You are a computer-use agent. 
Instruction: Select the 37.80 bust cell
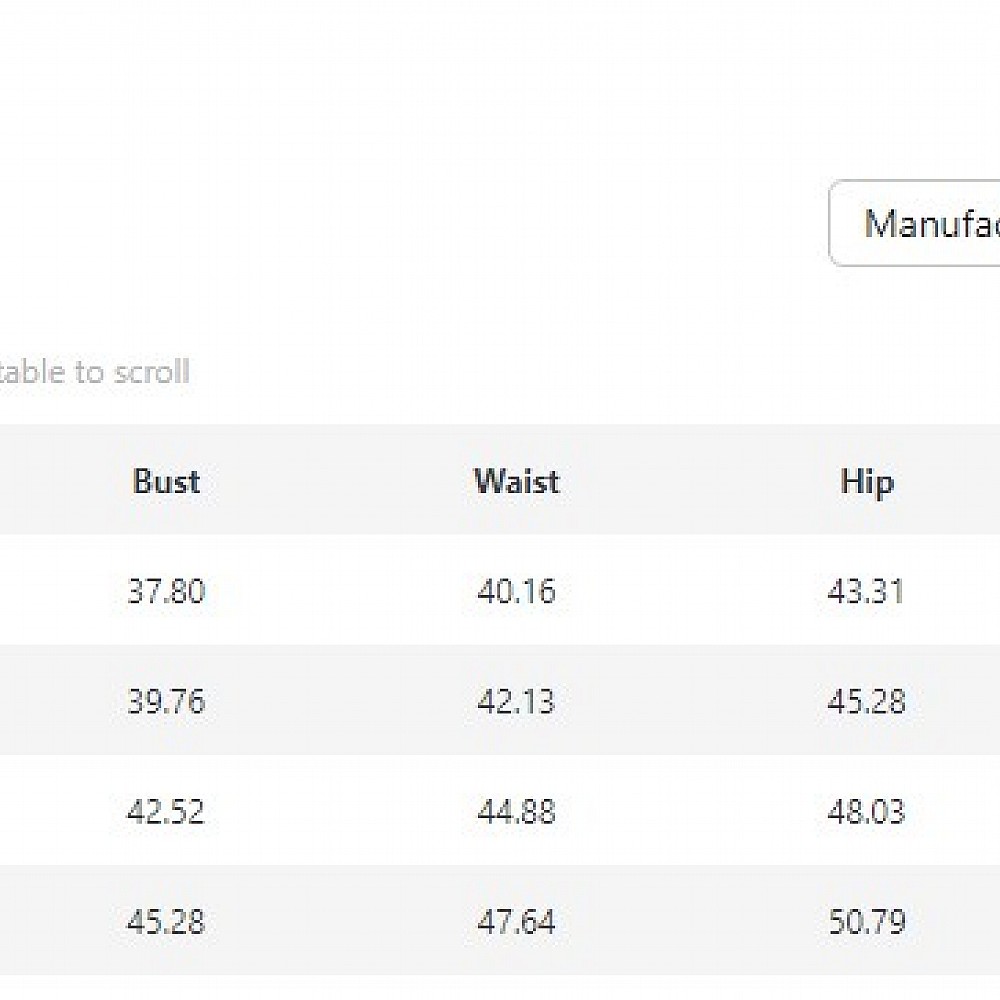(166, 591)
